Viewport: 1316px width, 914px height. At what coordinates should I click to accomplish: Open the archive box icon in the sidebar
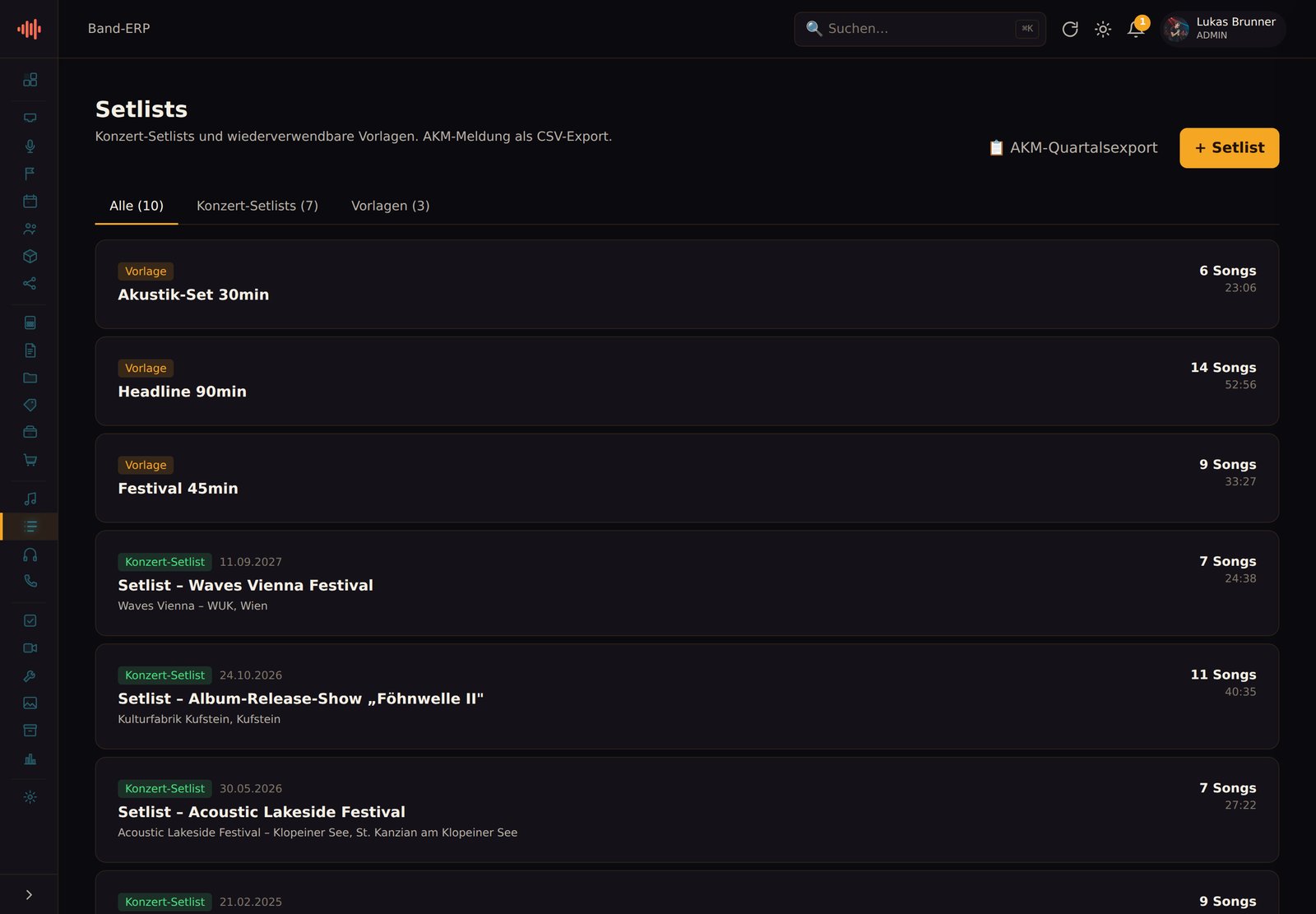30,731
